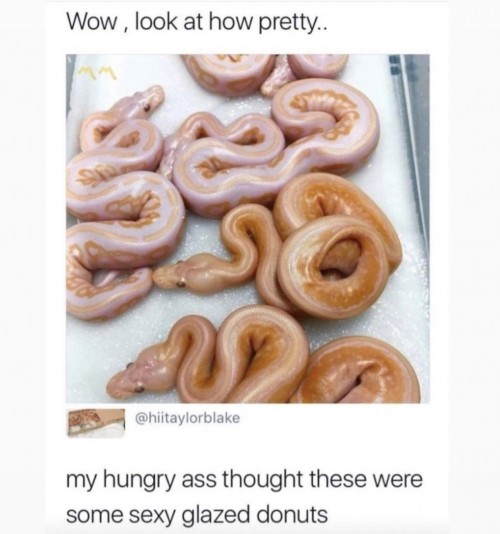Open the @hiitaylorblake profile handle
This screenshot has height=534, width=500.
[188, 418]
